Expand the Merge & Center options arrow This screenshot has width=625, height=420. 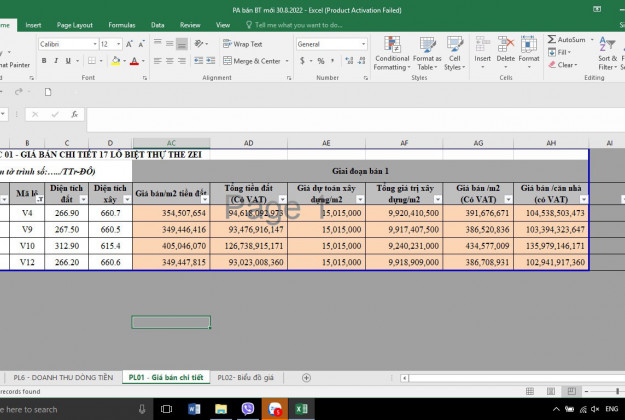[287, 61]
